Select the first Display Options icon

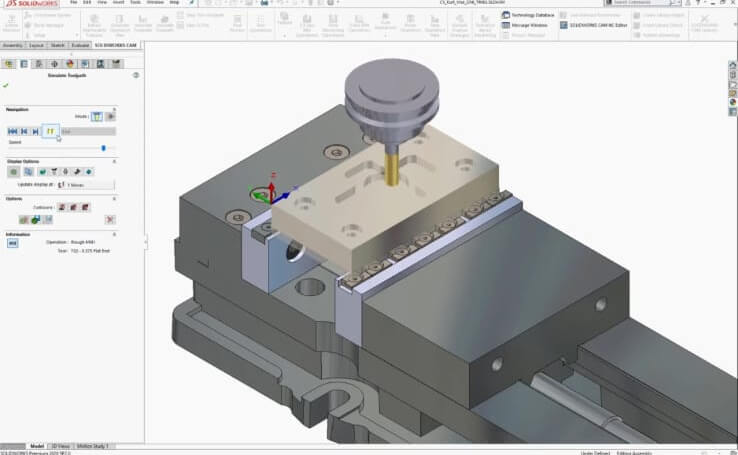[13, 171]
